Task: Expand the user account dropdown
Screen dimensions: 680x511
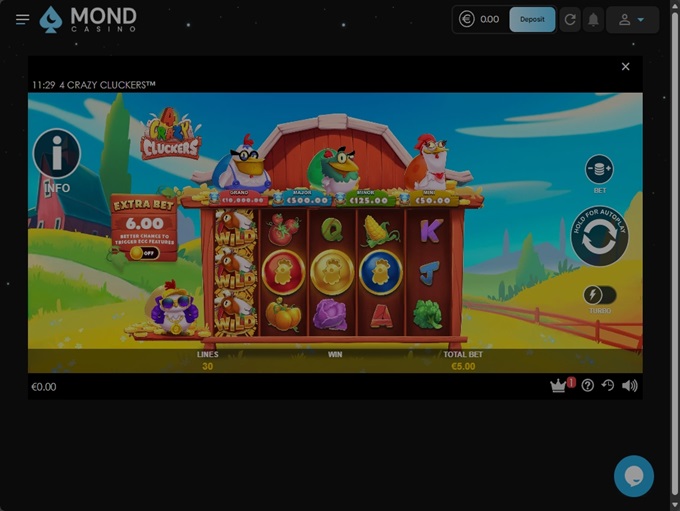Action: pos(632,20)
